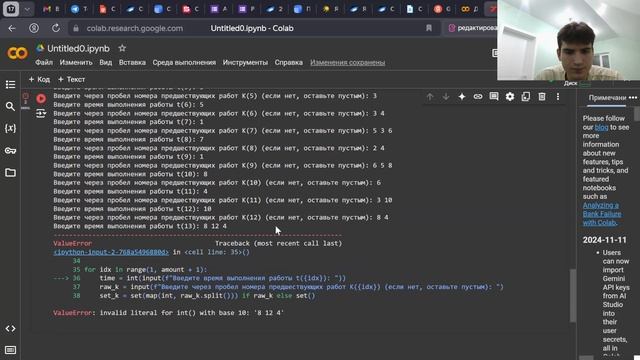The width and height of the screenshot is (640, 360).
Task: Click the Gemini sparkle icon in cell toolbar
Action: tap(462, 97)
